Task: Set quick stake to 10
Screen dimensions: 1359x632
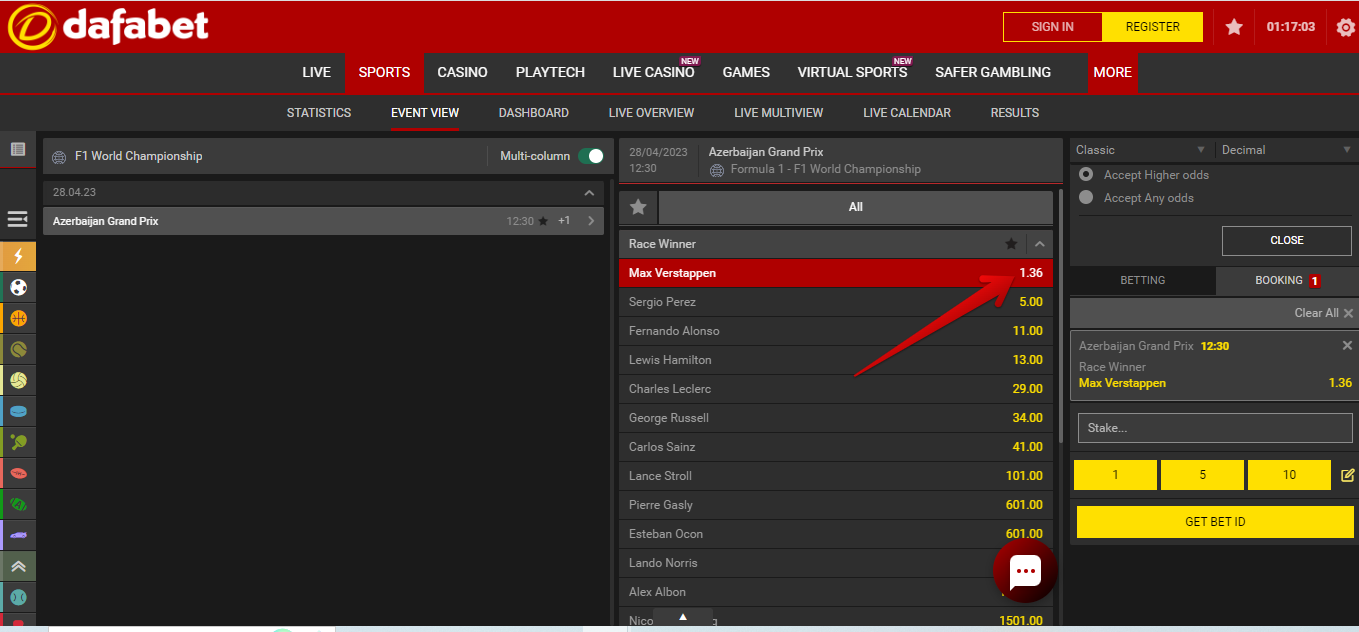Action: tap(1289, 475)
